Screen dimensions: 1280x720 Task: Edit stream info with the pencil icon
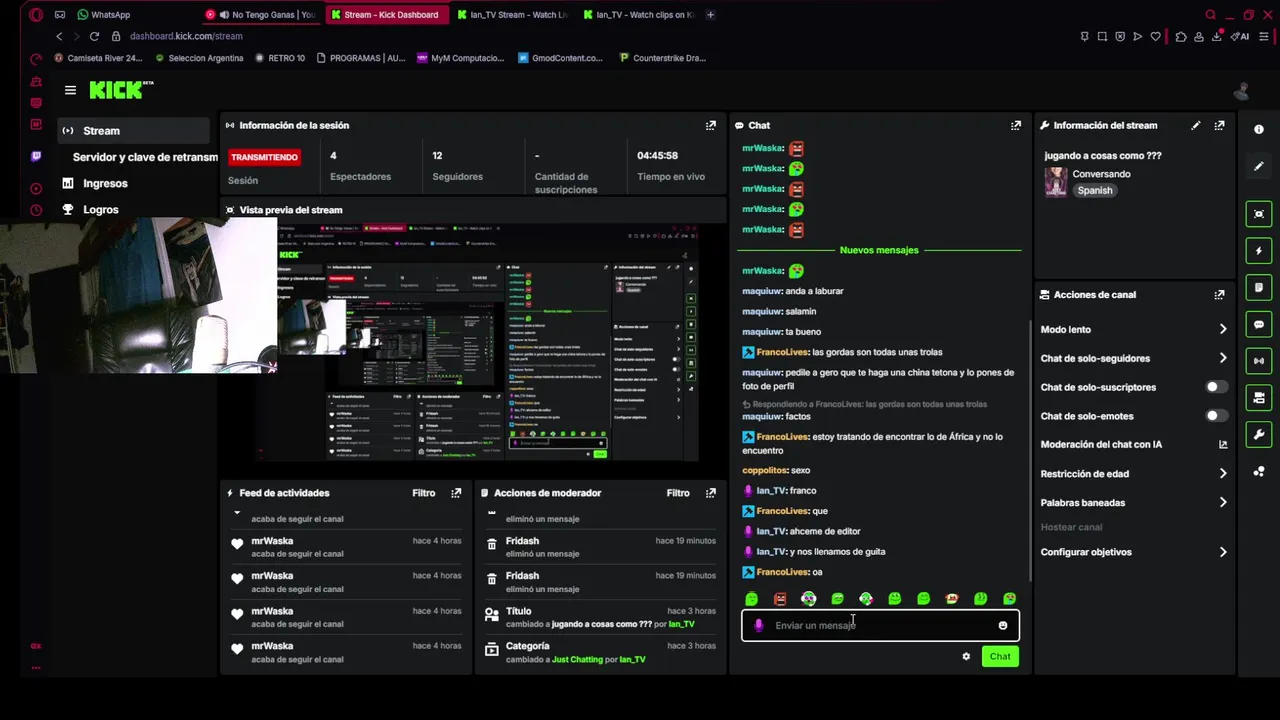point(1196,125)
